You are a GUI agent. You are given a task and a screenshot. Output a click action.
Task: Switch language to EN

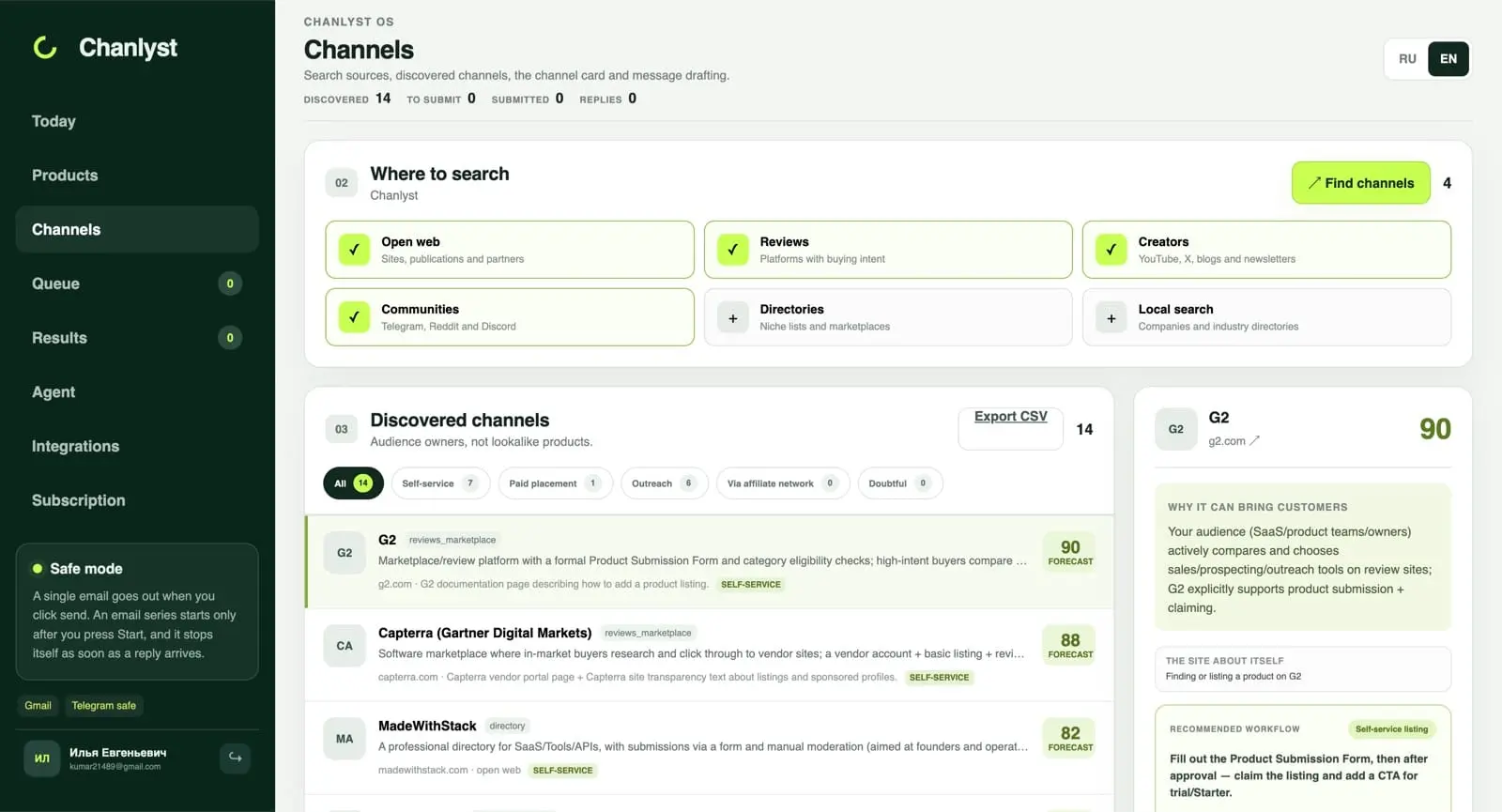click(x=1448, y=58)
